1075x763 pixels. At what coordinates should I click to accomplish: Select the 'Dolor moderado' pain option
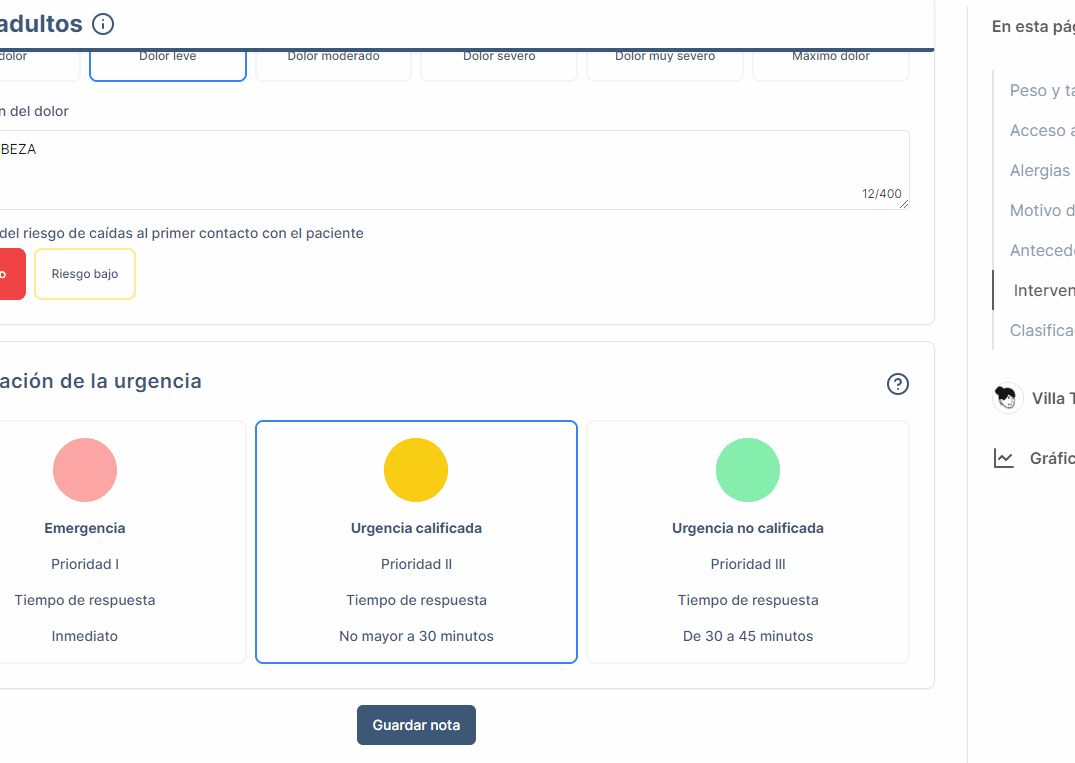point(333,65)
